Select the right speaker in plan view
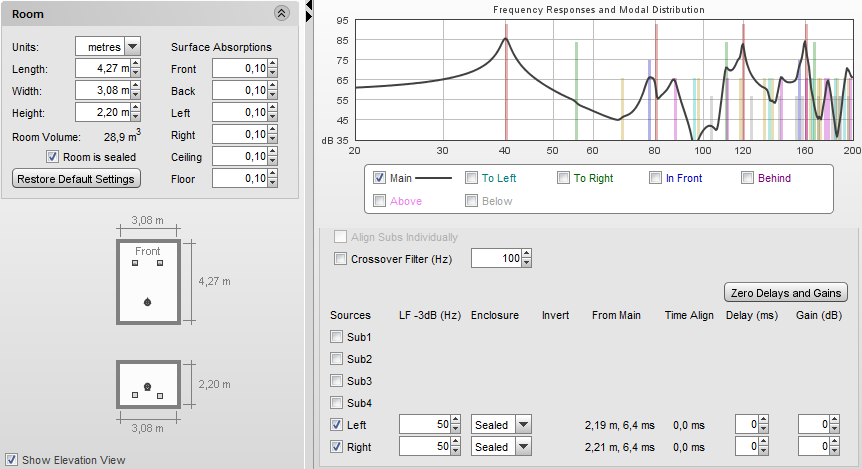The width and height of the screenshot is (862, 469). coord(160,263)
